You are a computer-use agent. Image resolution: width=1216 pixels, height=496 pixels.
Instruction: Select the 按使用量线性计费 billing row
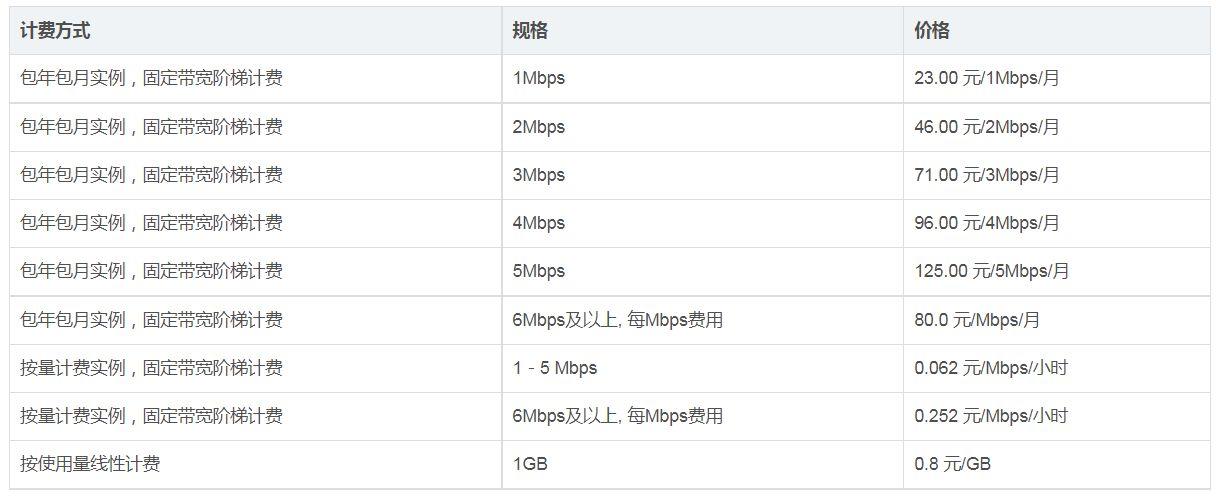(x=610, y=464)
